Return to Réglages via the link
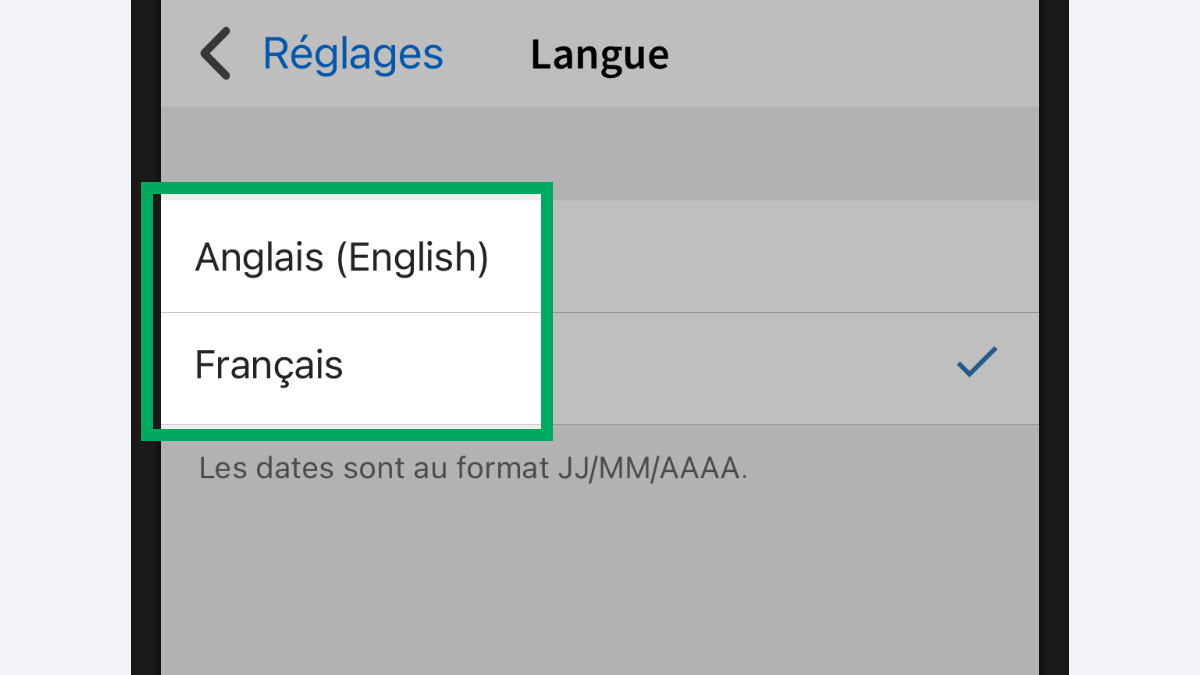Screen dimensions: 1200x675 click(353, 53)
